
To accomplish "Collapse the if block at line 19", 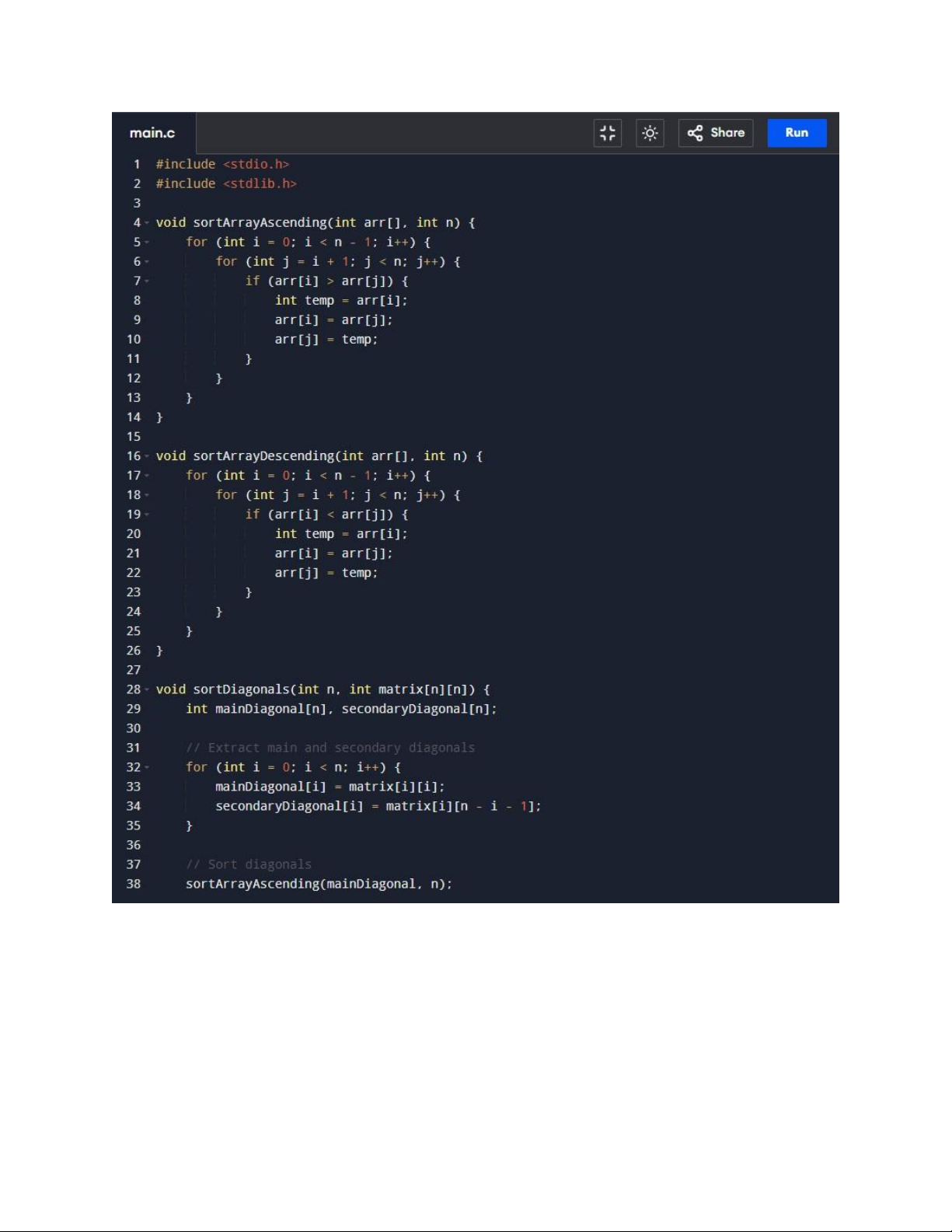I will click(147, 515).
